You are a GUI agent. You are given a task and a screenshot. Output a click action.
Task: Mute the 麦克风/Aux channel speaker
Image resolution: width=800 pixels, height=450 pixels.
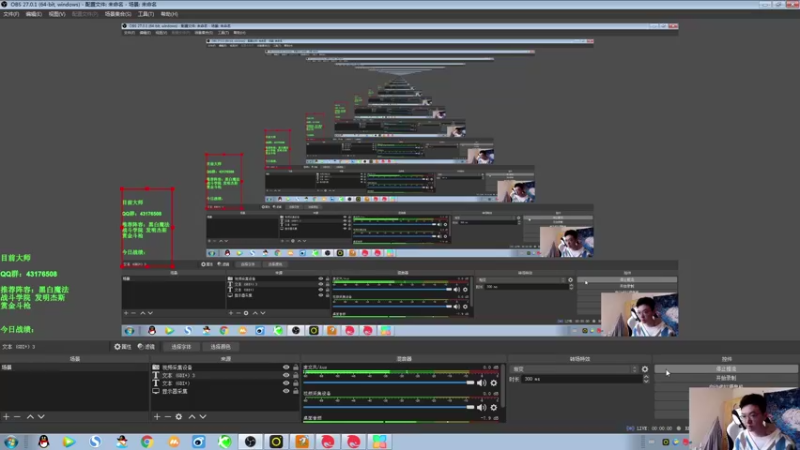click(x=482, y=383)
